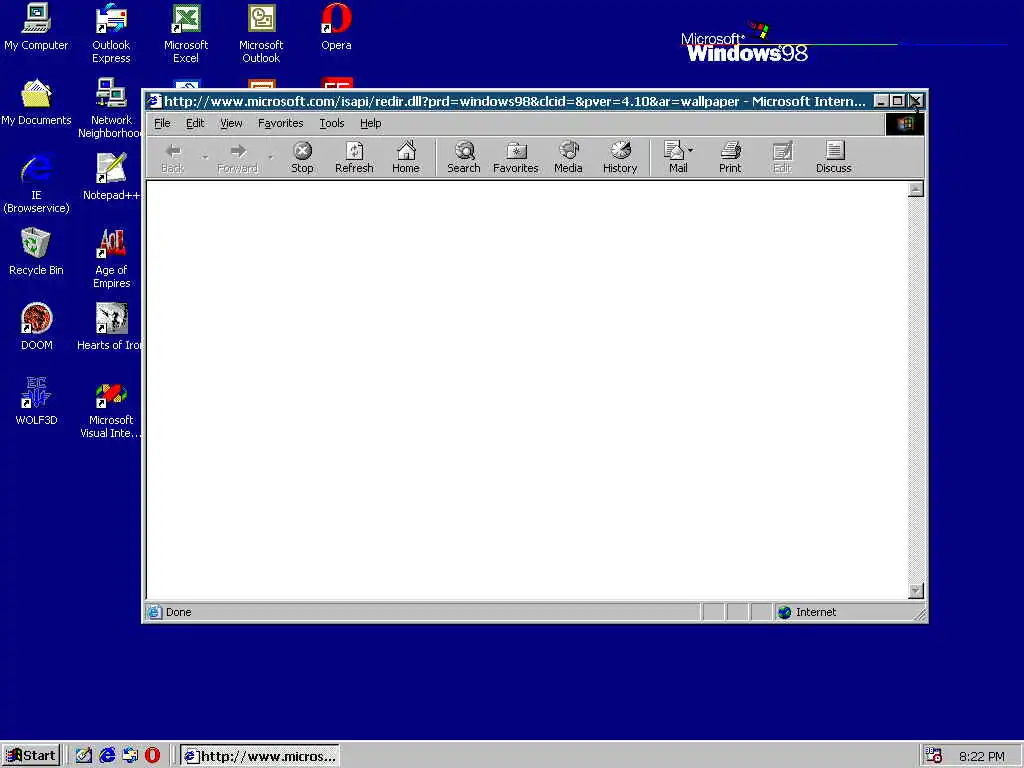Screen dimensions: 1024x768
Task: Open the Tools menu
Action: pos(332,123)
